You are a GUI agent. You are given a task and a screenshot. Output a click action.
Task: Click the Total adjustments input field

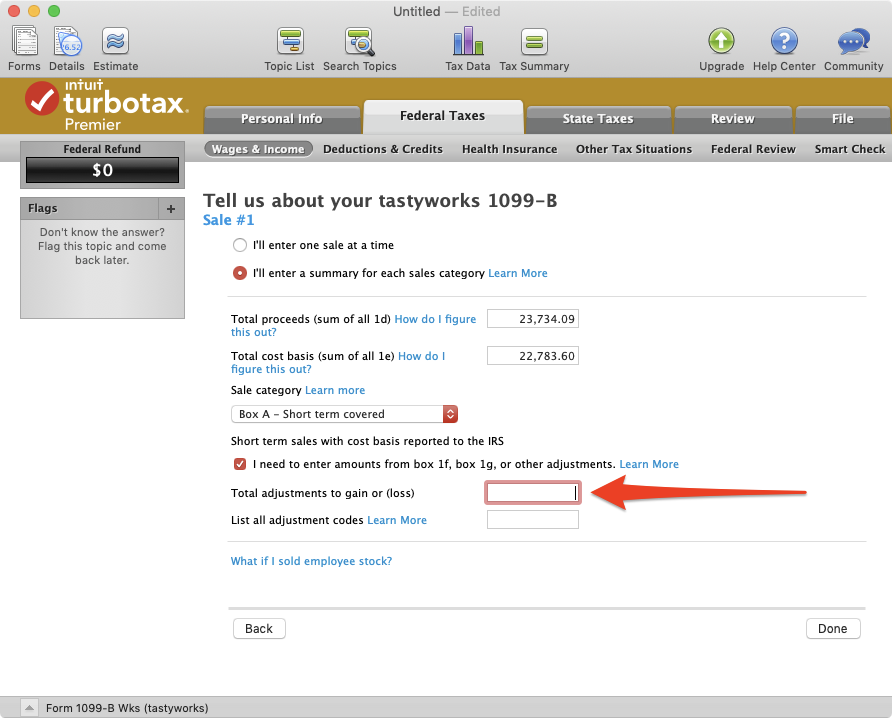point(532,492)
